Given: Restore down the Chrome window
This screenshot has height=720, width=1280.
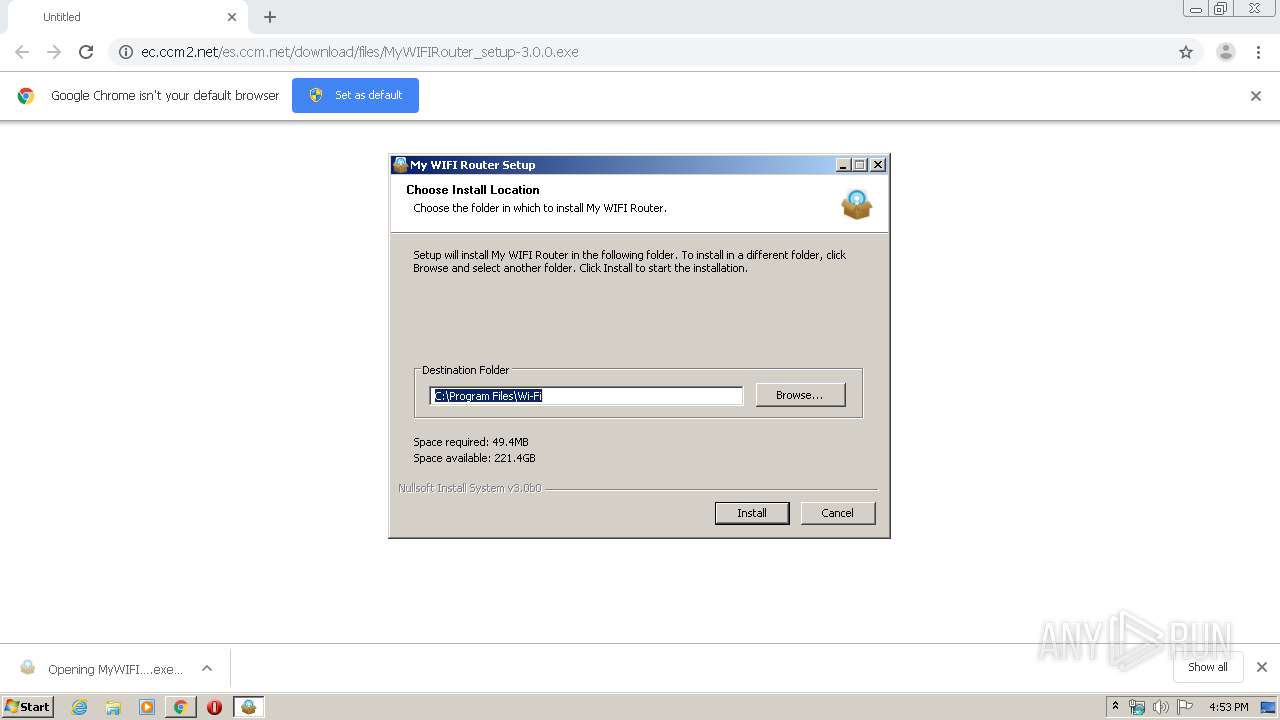Looking at the screenshot, I should [1221, 9].
